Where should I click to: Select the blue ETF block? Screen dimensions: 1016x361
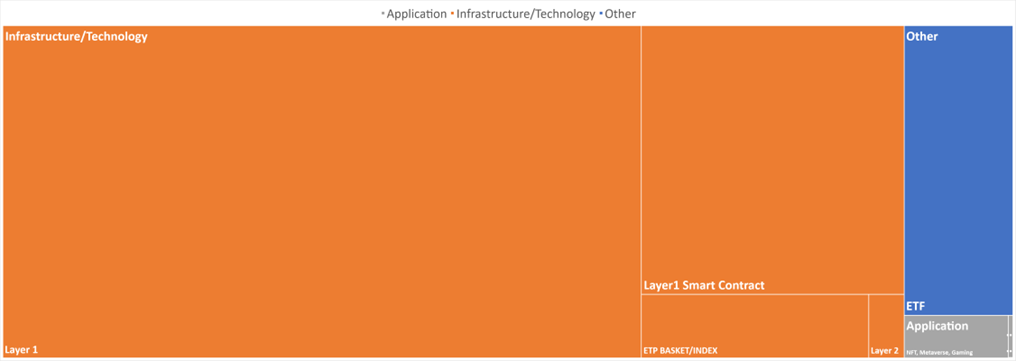[958, 170]
